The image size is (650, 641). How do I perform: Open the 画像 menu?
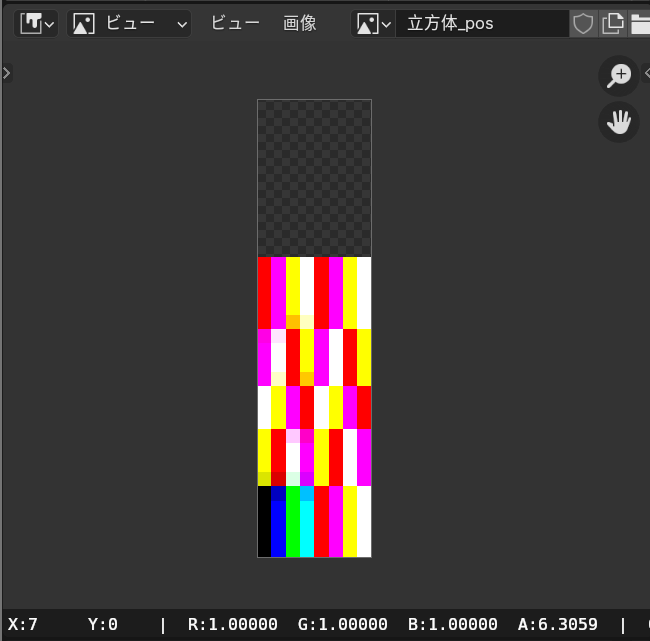point(300,24)
